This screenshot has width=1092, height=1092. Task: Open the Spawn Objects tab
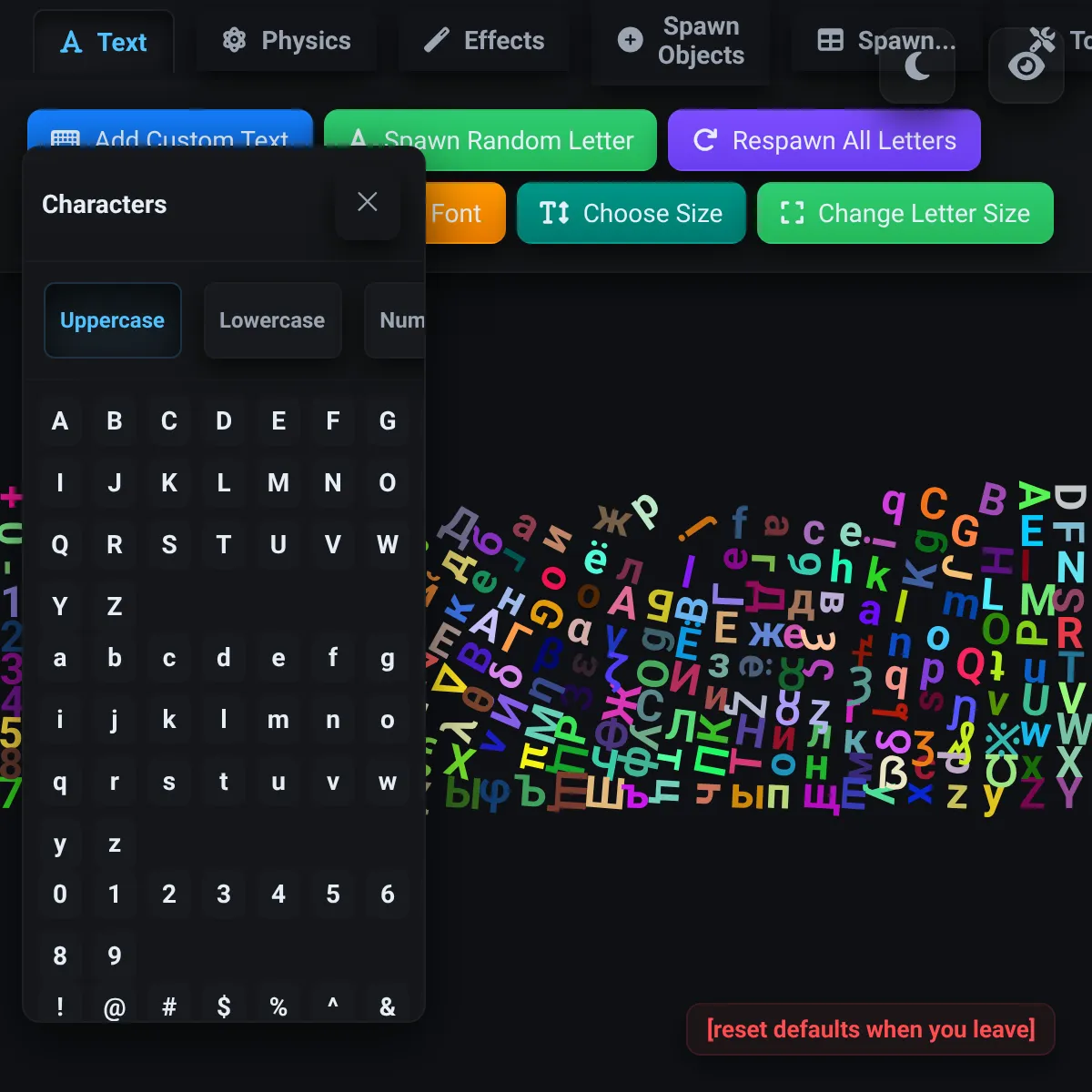[x=682, y=41]
